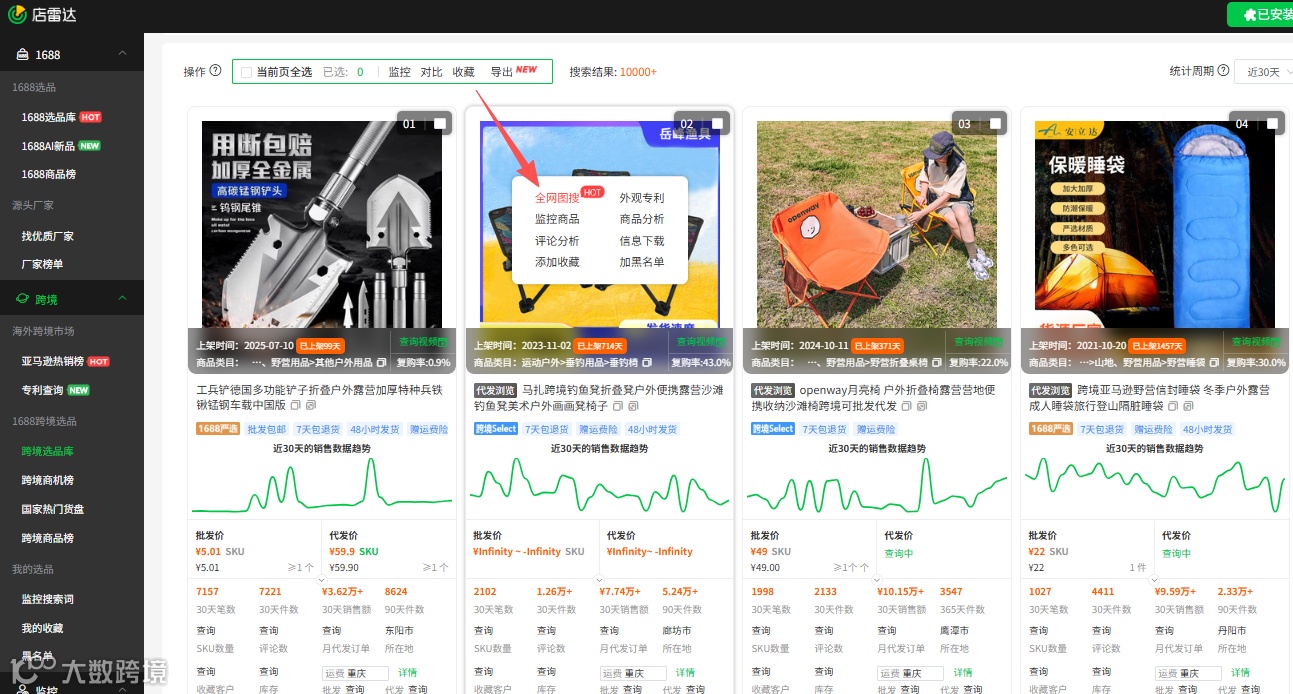Click the green 已安装 button
Image resolution: width=1293 pixels, height=694 pixels.
(x=1260, y=14)
